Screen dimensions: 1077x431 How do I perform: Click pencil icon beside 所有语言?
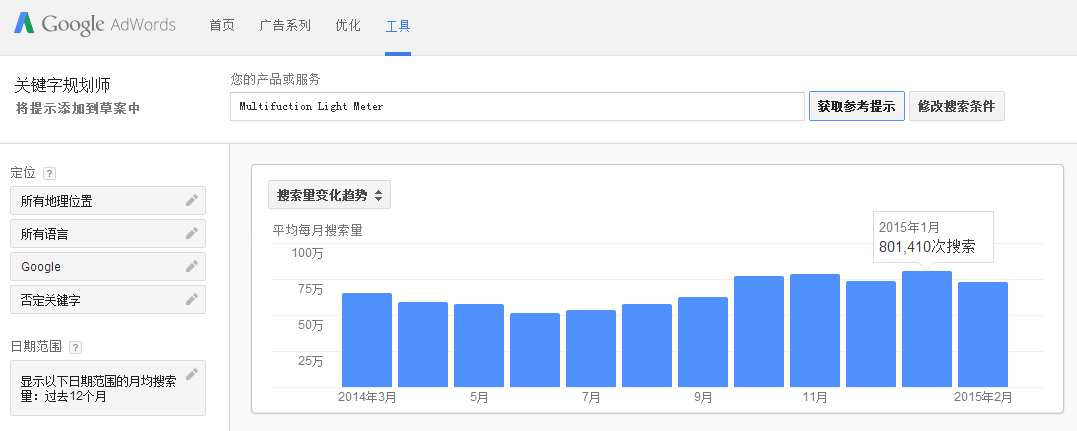point(192,233)
